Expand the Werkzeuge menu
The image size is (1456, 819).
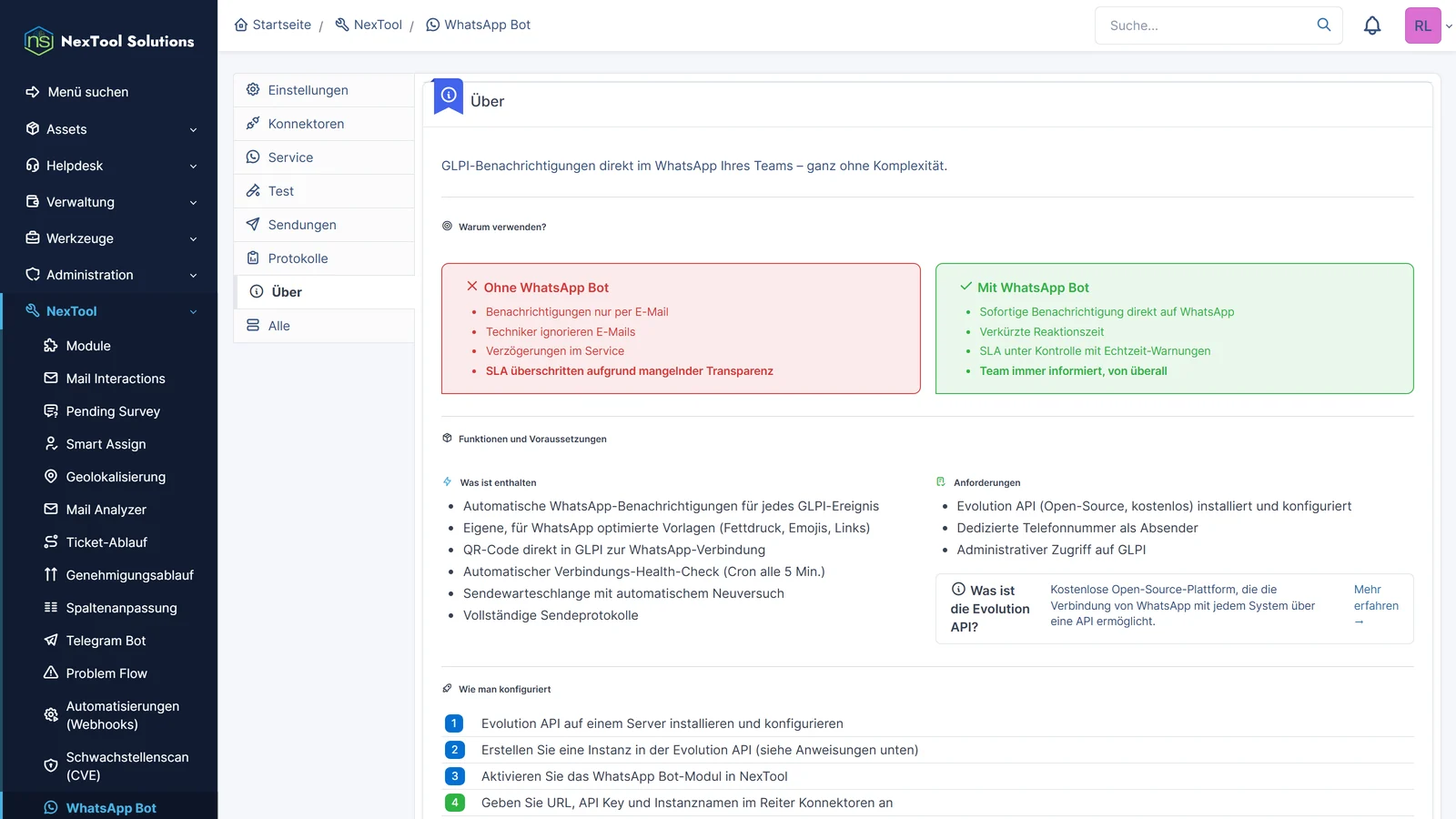[x=109, y=238]
